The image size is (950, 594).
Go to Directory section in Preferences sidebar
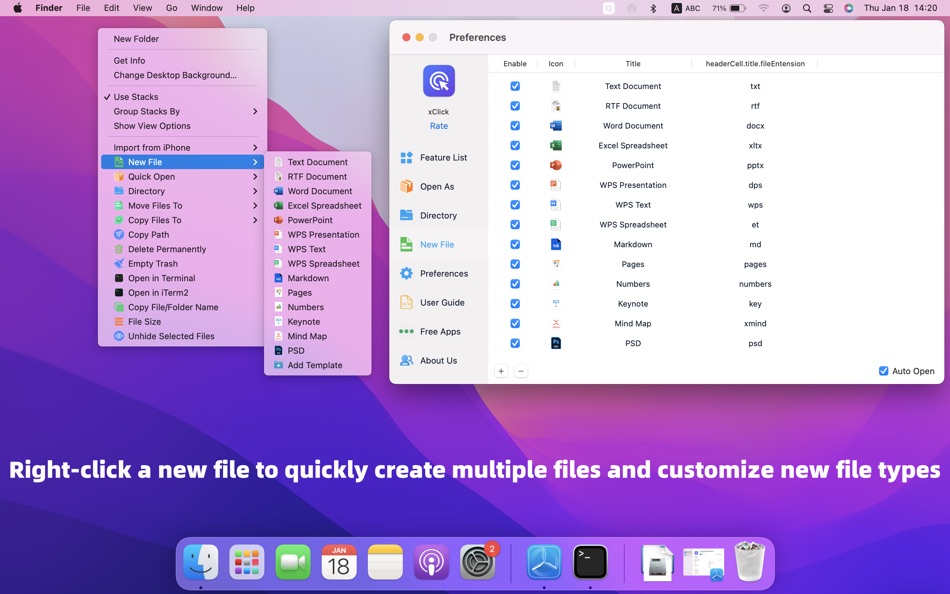tap(428, 216)
